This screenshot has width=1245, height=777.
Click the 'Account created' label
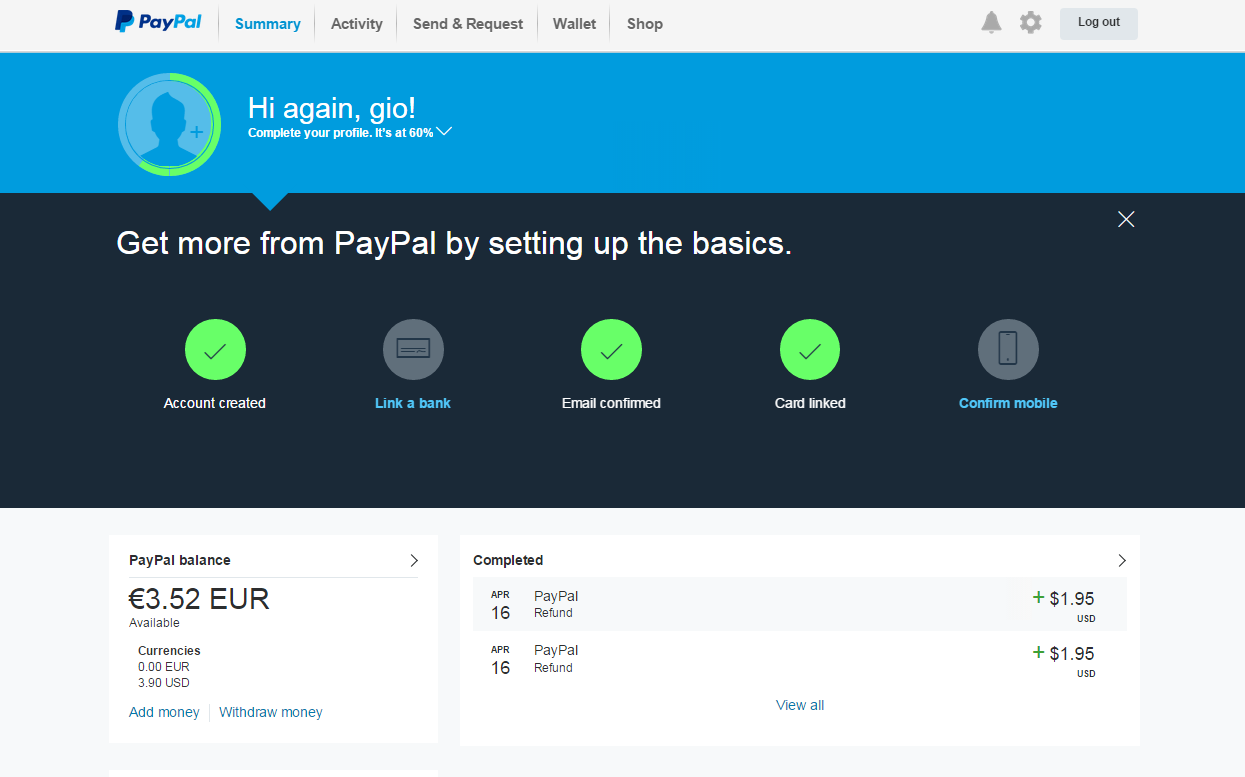point(215,403)
